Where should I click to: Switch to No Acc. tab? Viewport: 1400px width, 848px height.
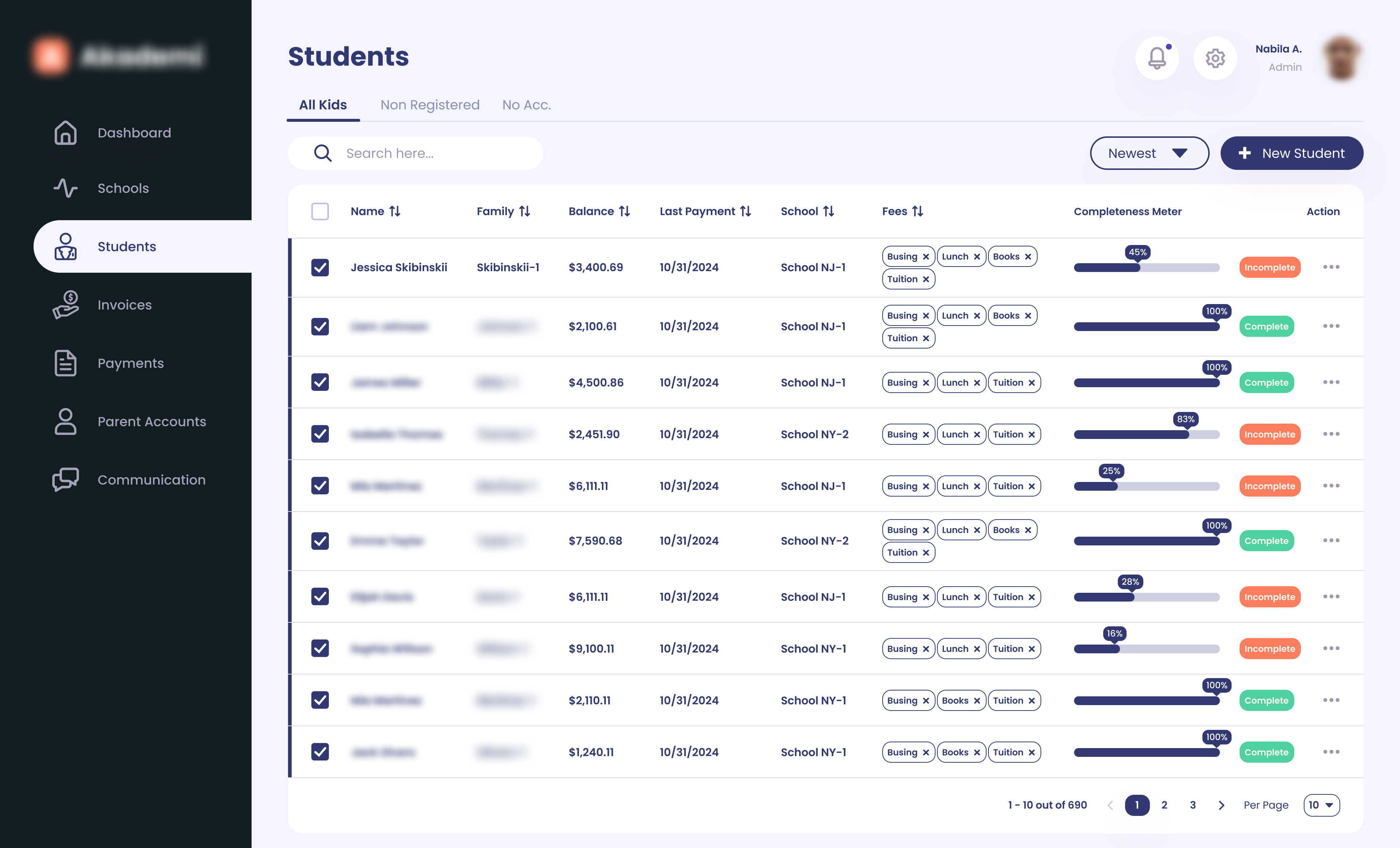(527, 105)
